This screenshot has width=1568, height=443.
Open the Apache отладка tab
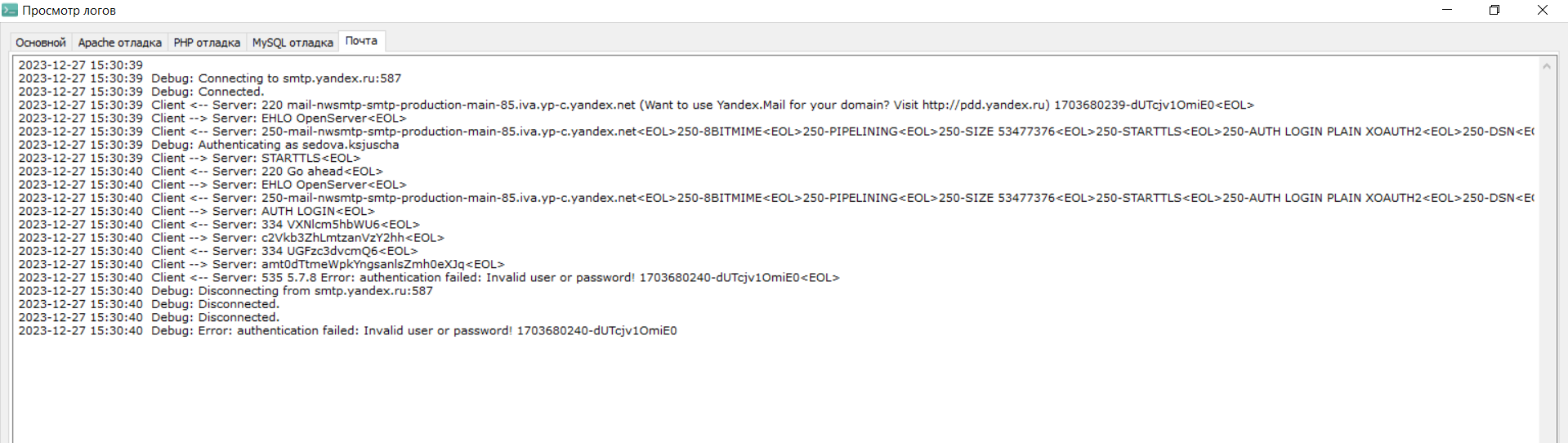tap(119, 43)
